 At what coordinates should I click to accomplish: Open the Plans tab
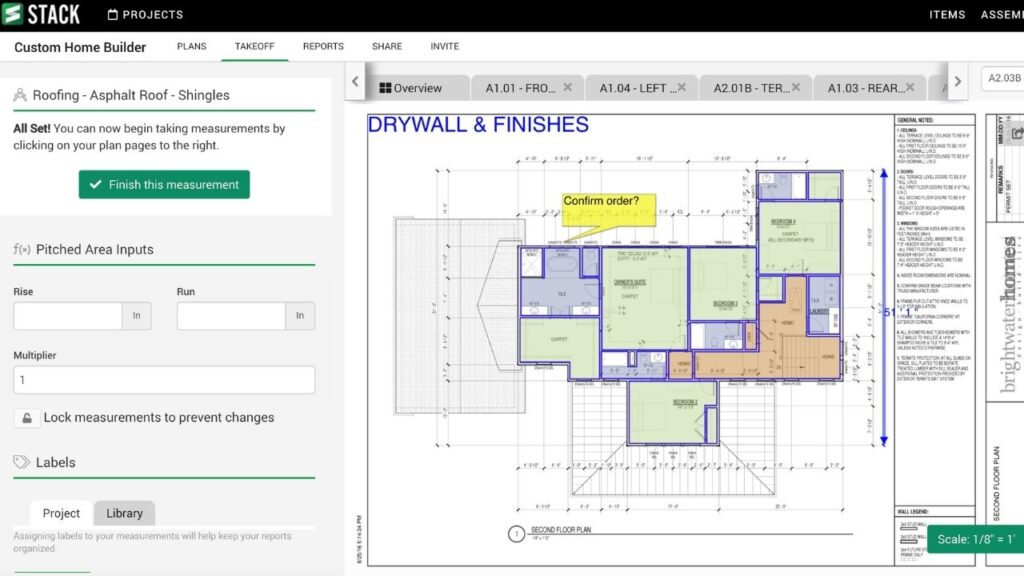tap(192, 46)
